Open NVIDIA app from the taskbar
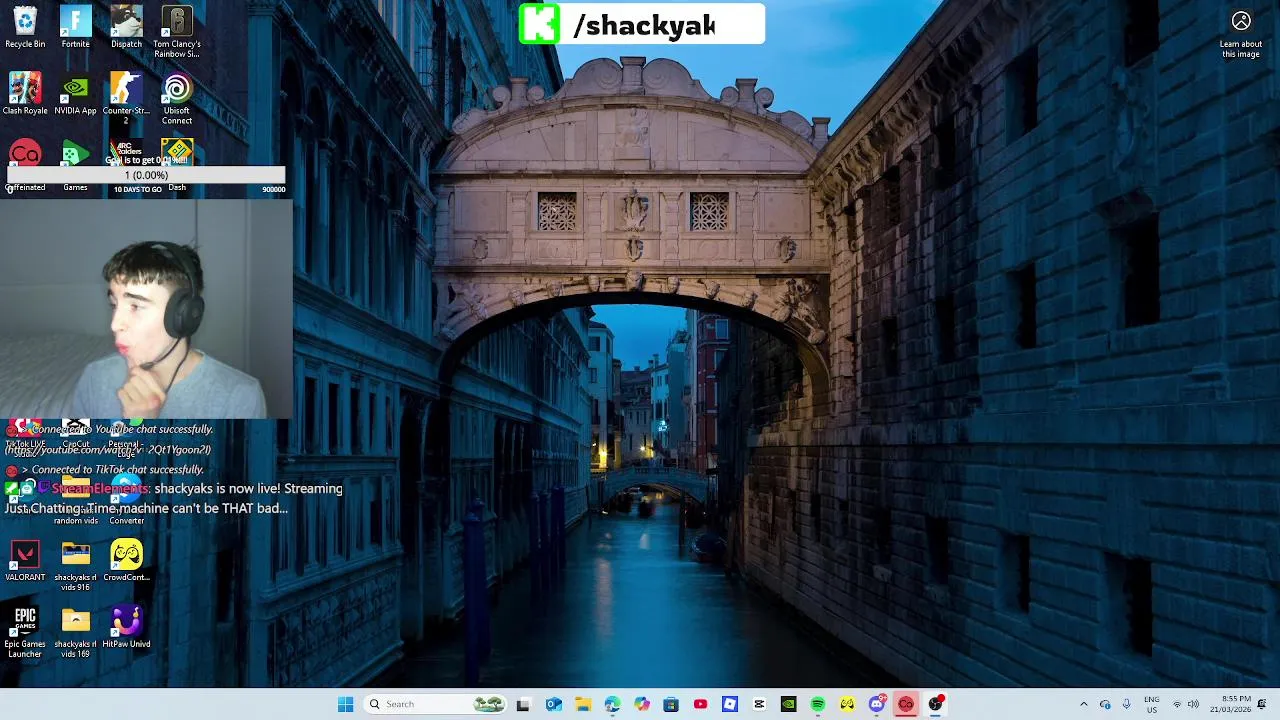 [788, 704]
